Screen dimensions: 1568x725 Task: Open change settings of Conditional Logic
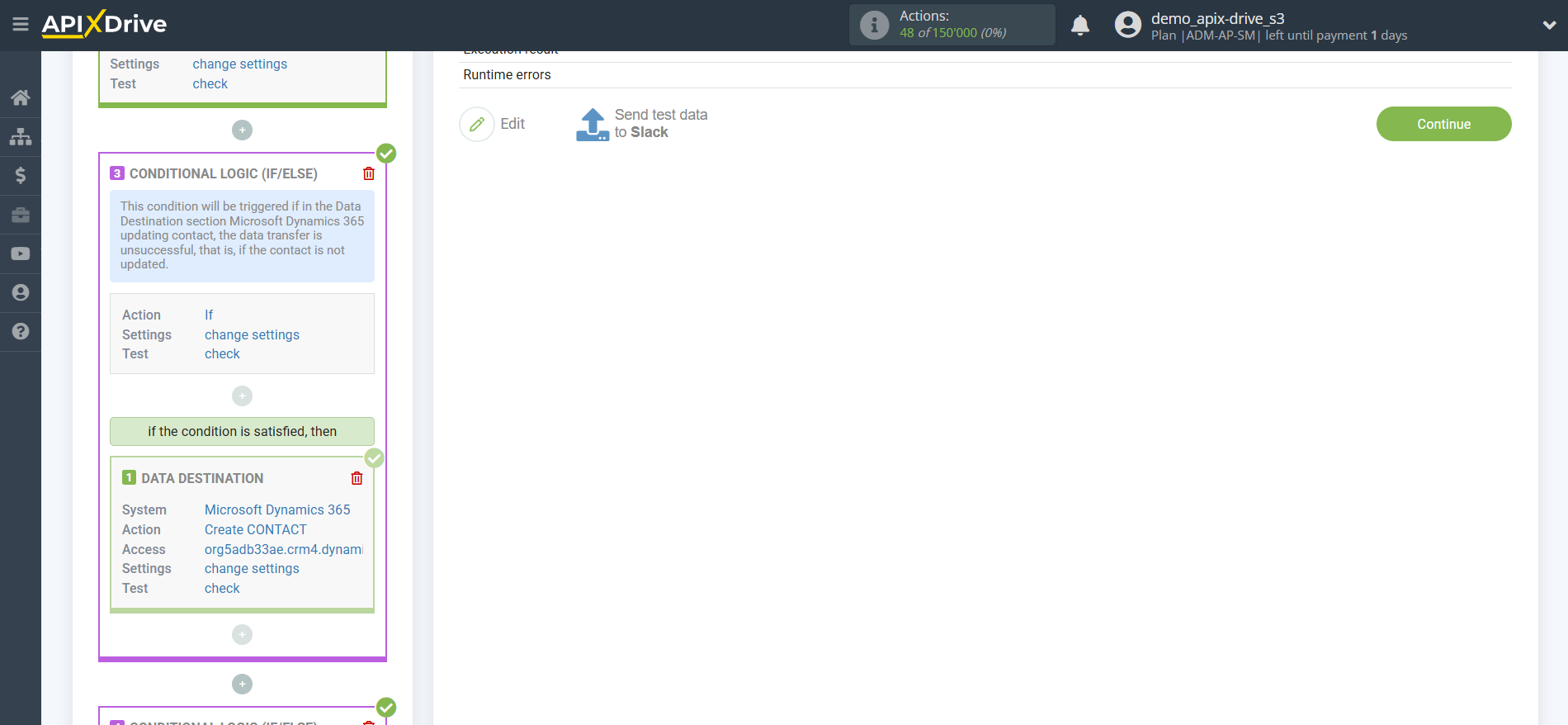click(252, 334)
